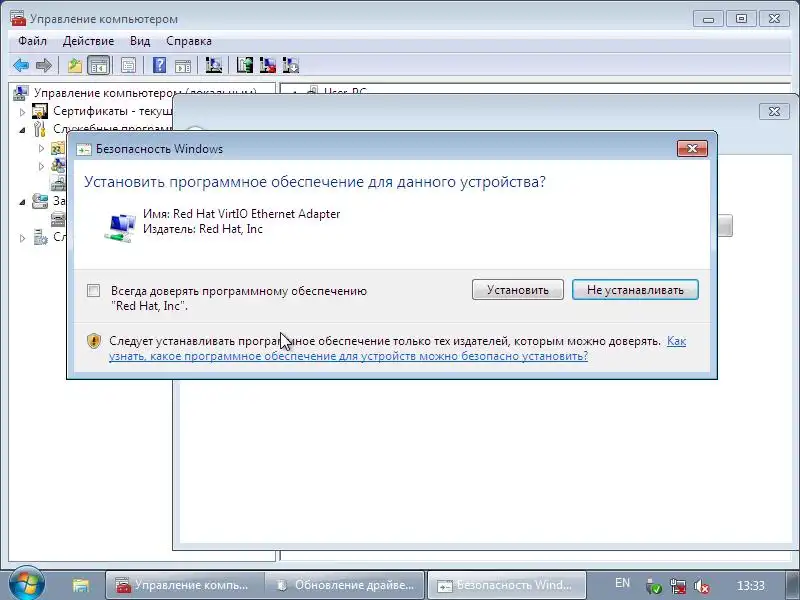Select 'Издатель: Red Hat, Inc' text
The width and height of the screenshot is (800, 600).
[x=203, y=229]
